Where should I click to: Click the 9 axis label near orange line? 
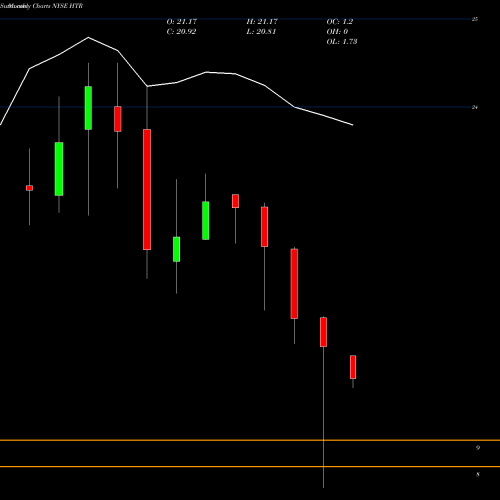pos(478,447)
